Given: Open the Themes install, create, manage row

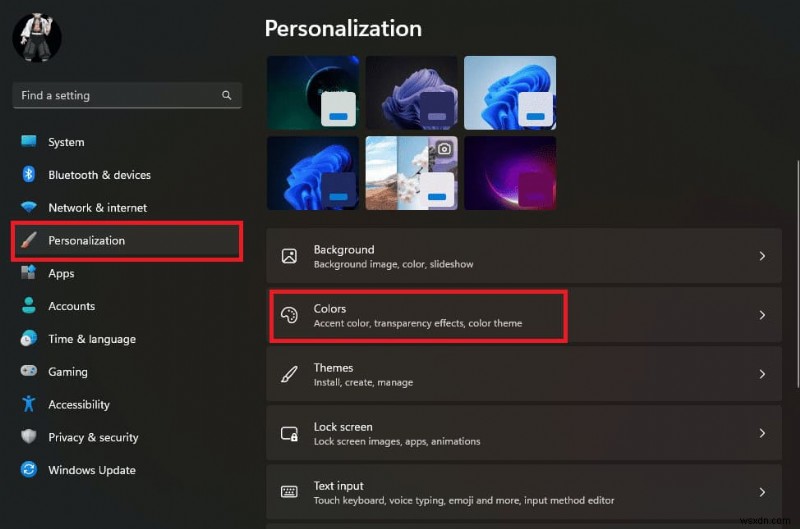Looking at the screenshot, I should pos(524,374).
